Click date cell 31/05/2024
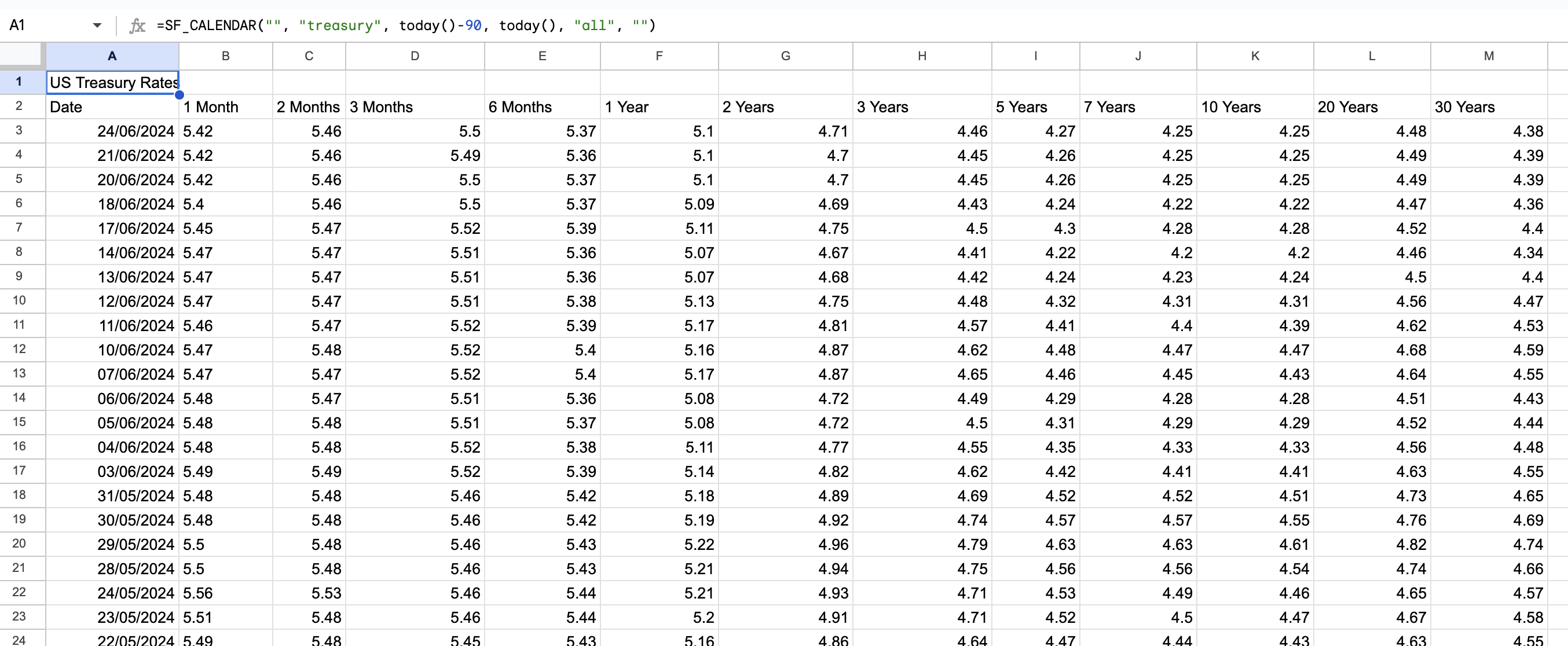 tap(112, 495)
